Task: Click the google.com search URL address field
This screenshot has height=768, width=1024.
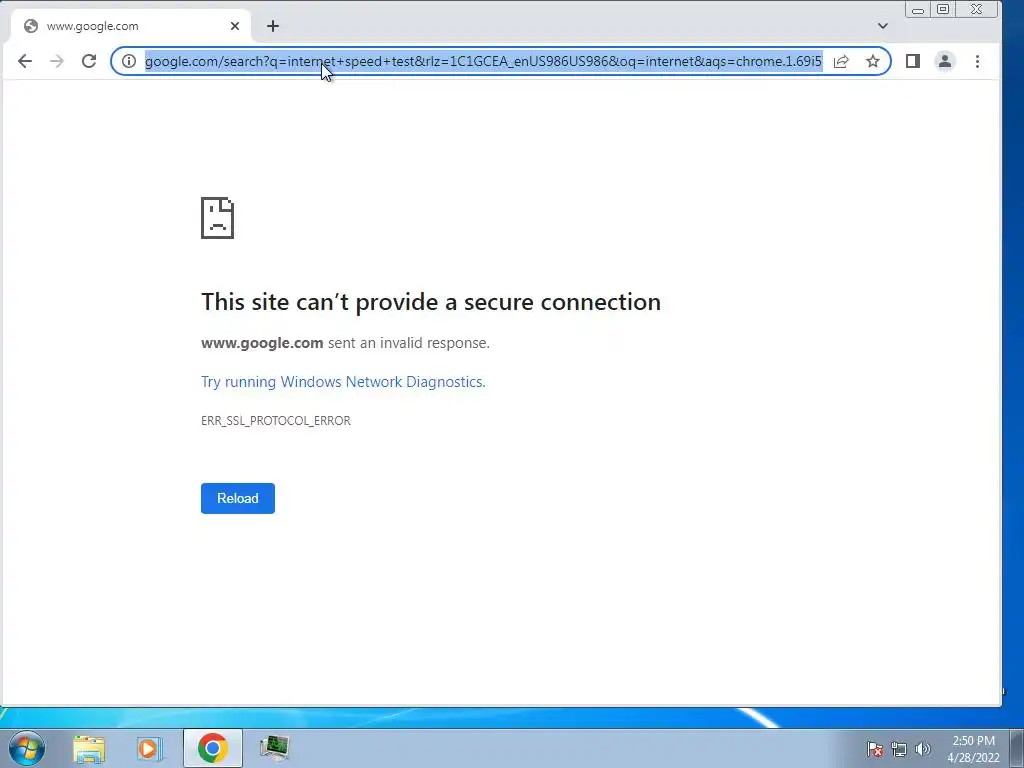Action: click(x=483, y=61)
